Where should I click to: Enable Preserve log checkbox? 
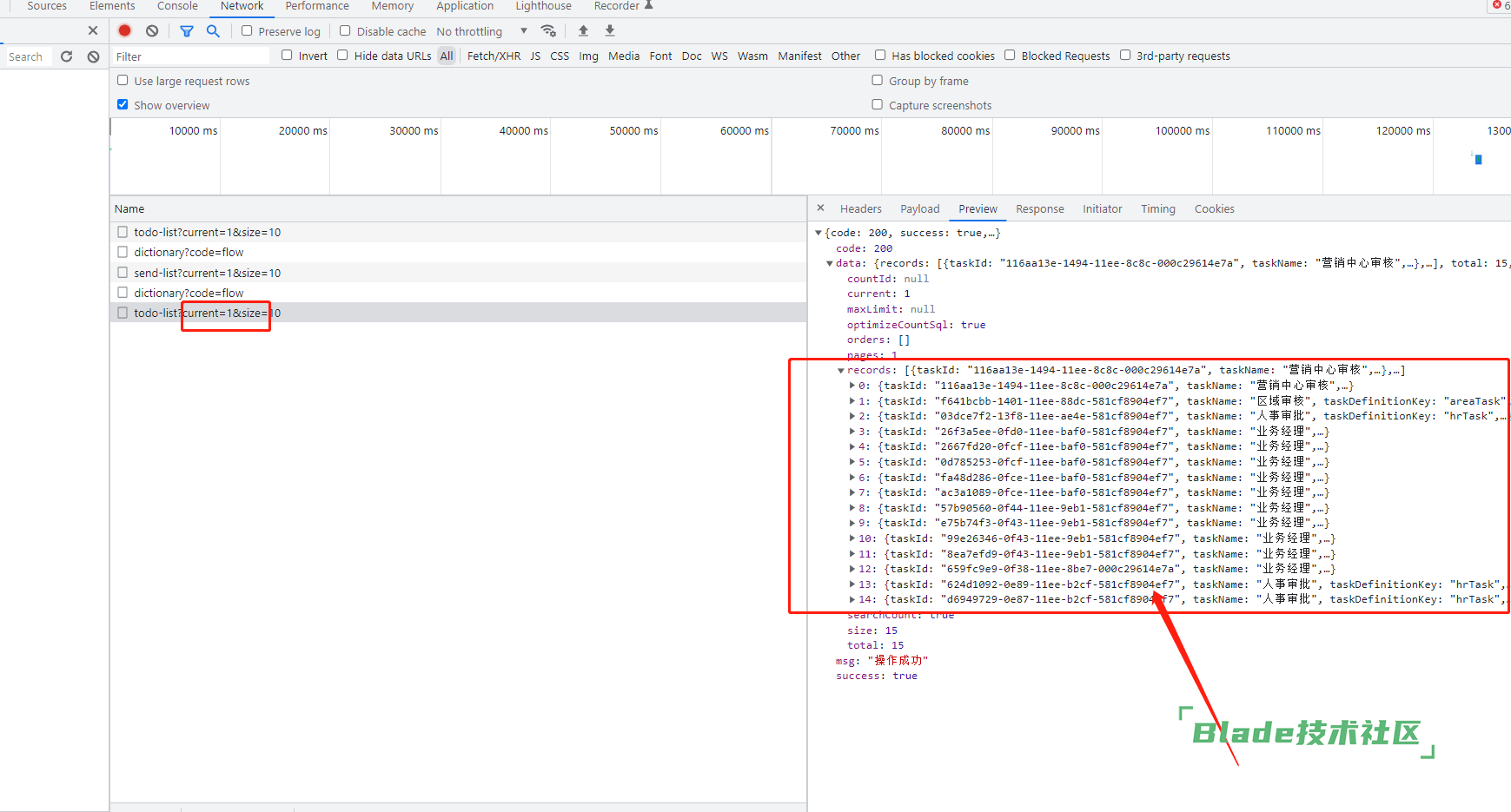247,30
